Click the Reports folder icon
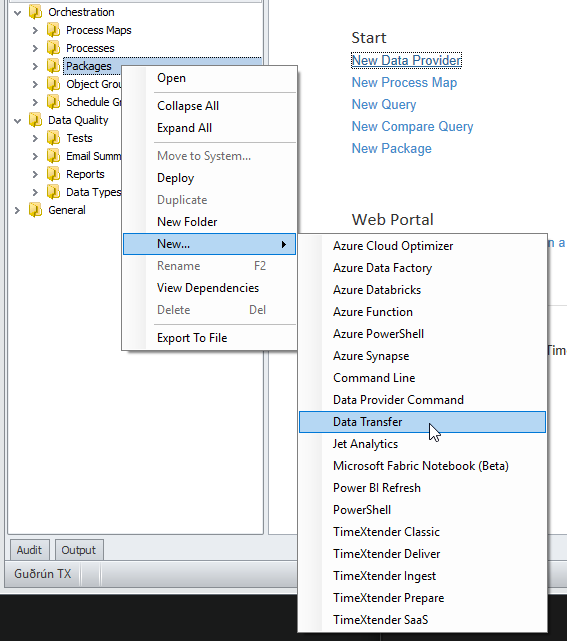 tap(54, 174)
